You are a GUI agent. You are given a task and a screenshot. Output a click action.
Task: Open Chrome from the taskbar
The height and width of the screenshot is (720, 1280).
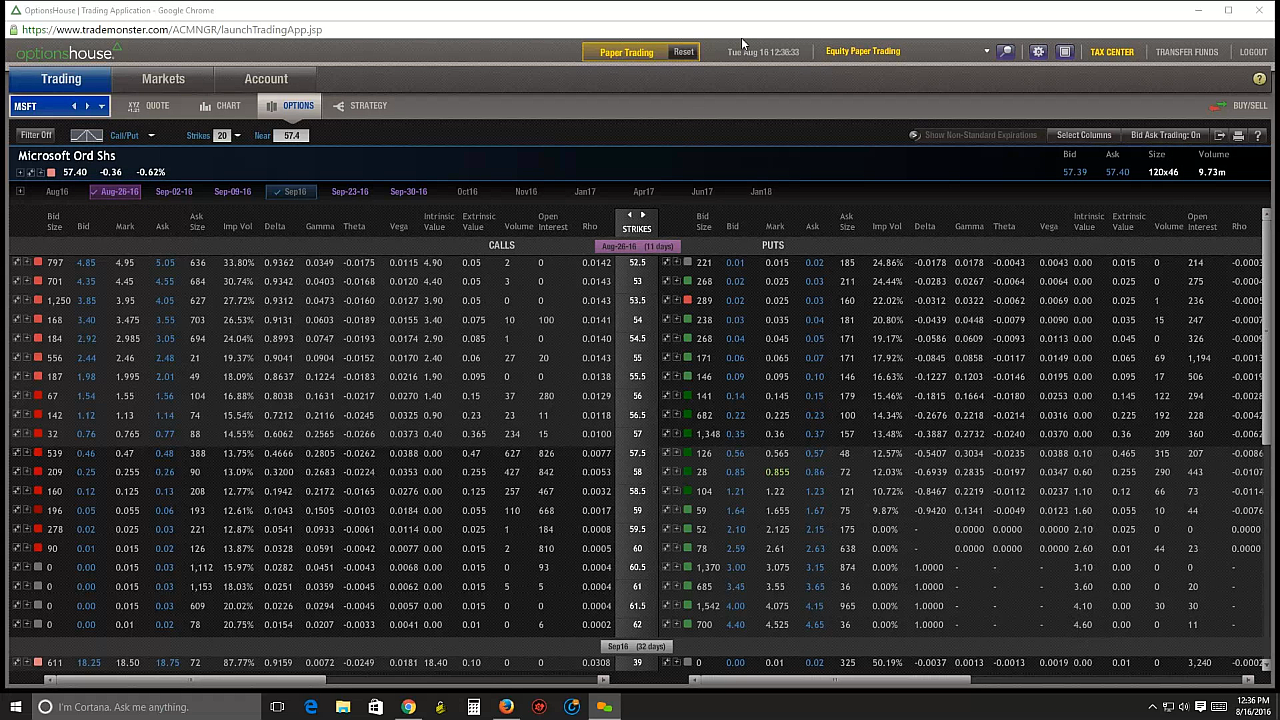click(x=408, y=707)
